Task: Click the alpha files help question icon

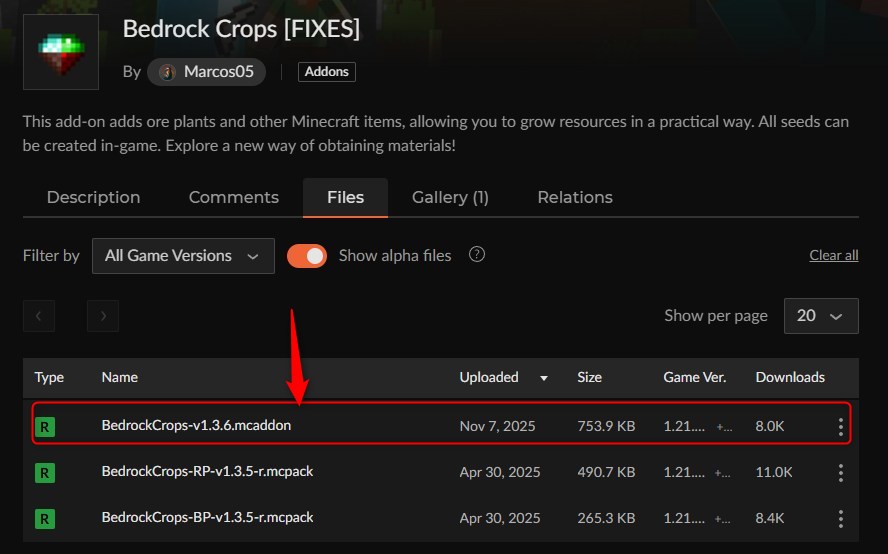Action: coord(477,254)
